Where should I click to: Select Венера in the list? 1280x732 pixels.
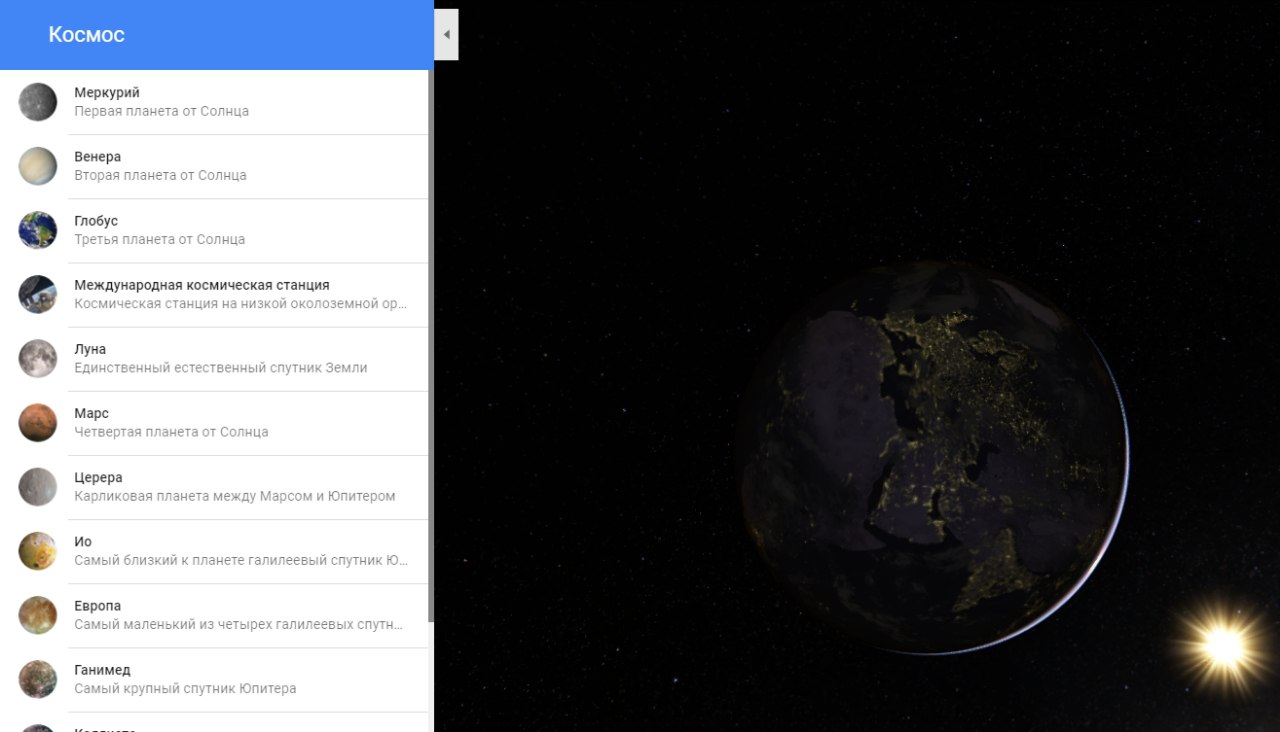[x=214, y=166]
